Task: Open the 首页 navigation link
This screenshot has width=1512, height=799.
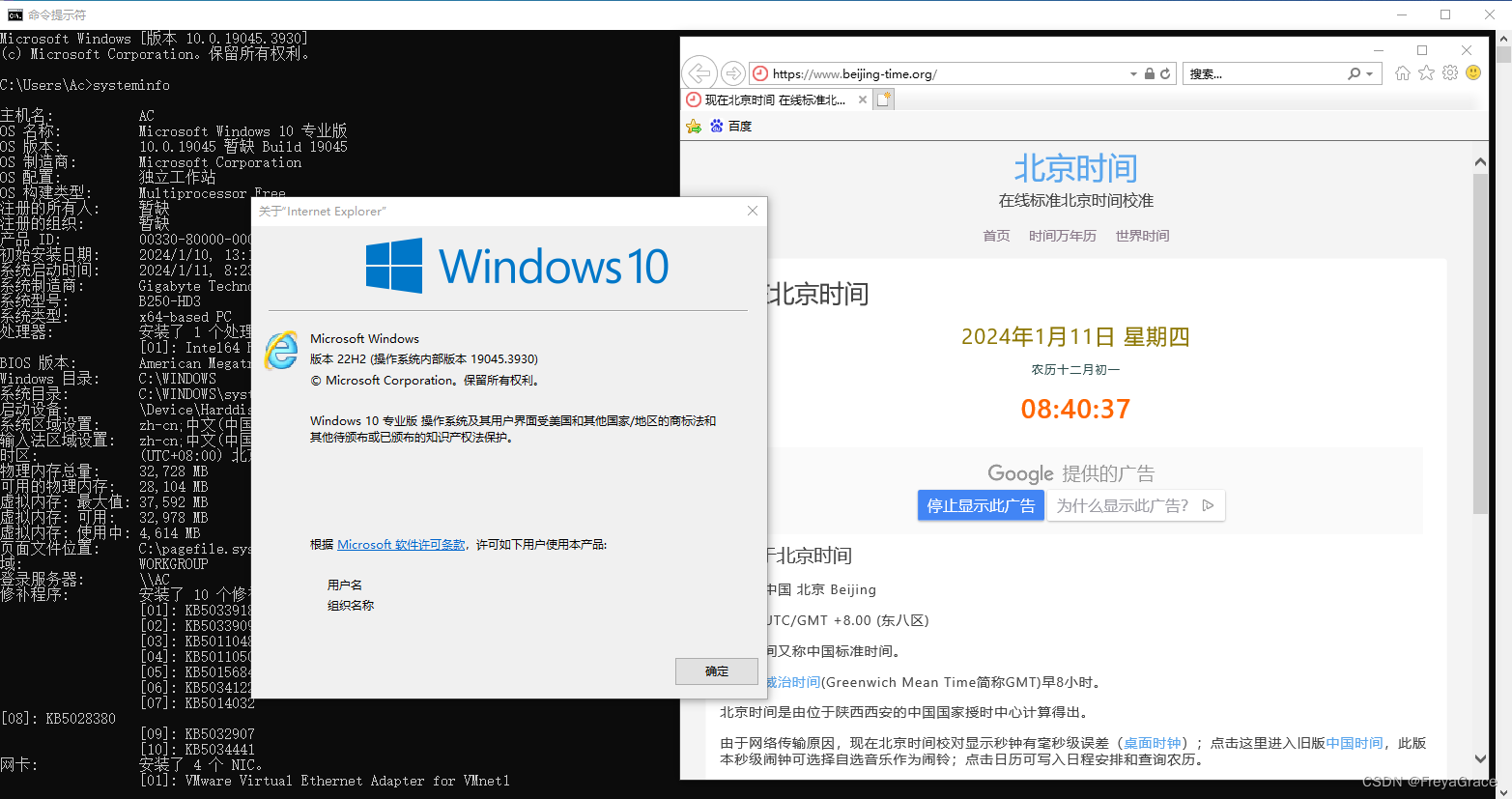Action: pos(996,236)
